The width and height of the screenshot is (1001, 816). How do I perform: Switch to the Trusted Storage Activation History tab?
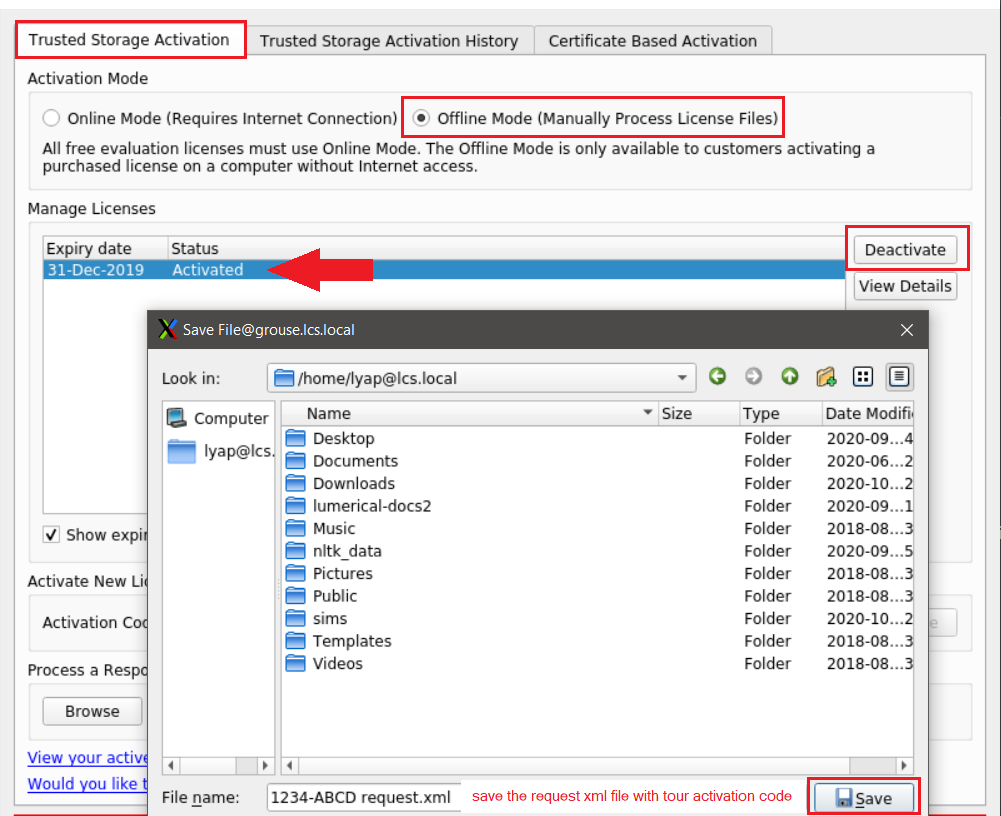point(388,41)
